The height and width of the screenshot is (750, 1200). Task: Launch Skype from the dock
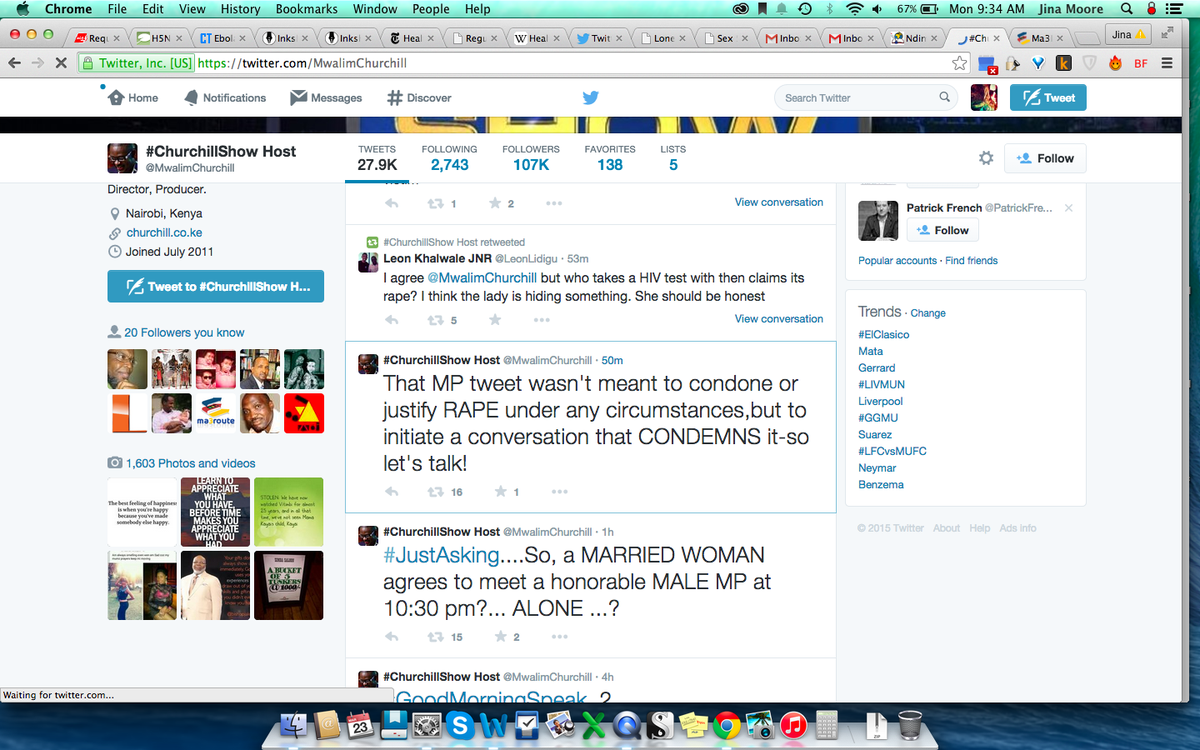462,725
